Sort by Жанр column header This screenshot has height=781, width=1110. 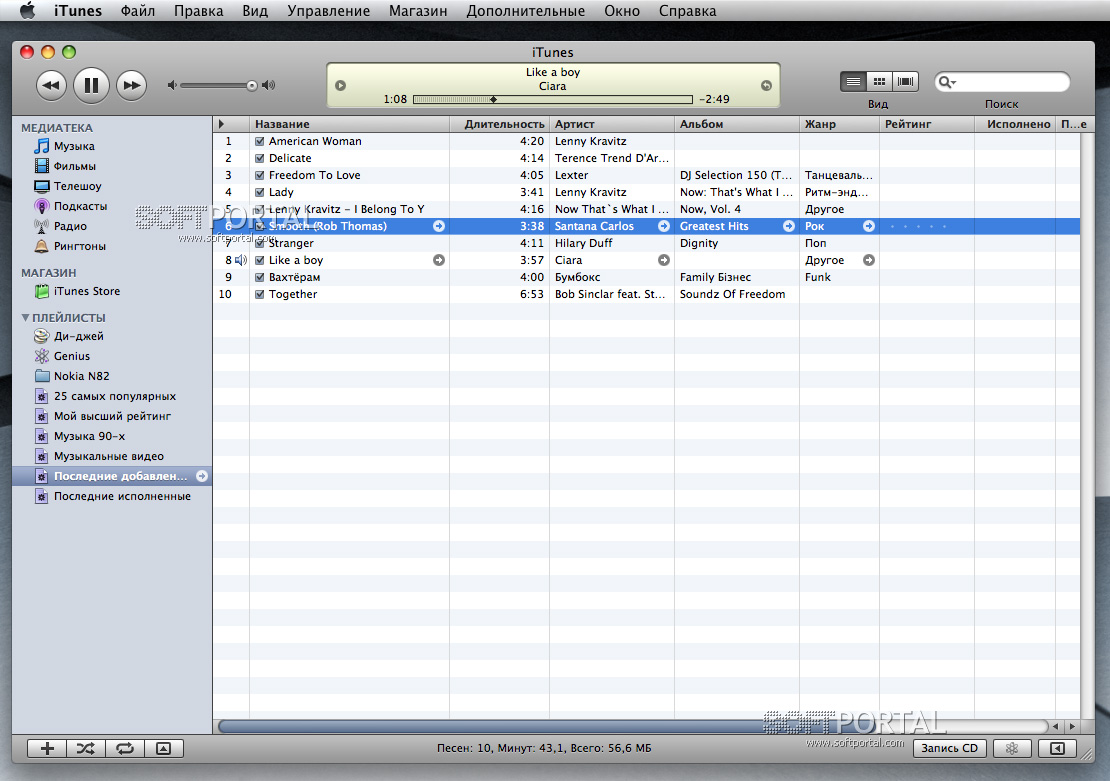[x=840, y=124]
